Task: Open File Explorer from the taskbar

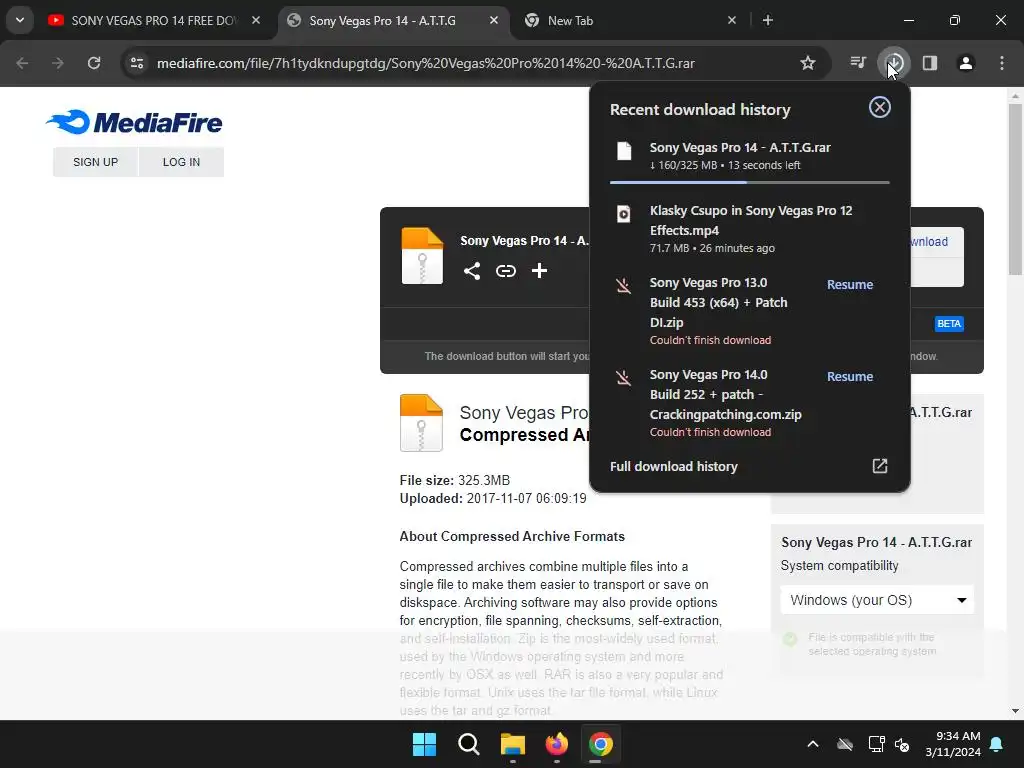Action: click(x=513, y=744)
